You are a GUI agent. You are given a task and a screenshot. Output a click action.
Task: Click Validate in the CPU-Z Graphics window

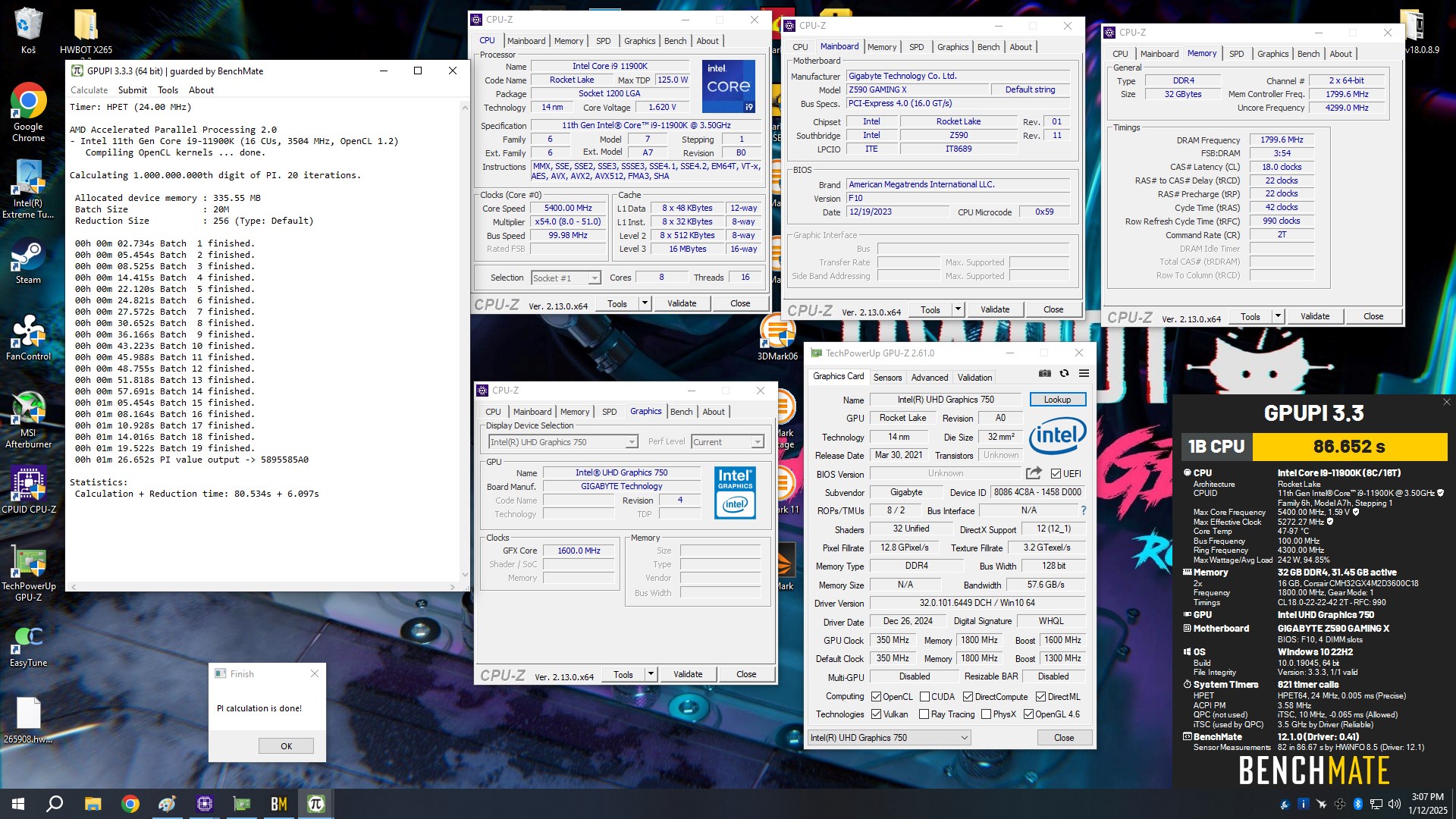[688, 674]
